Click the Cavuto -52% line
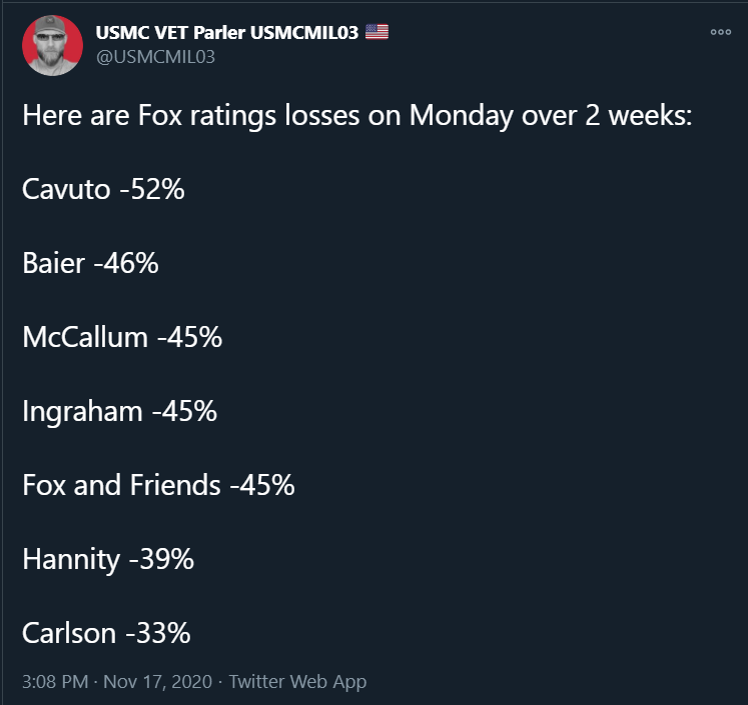This screenshot has width=748, height=705. 103,189
